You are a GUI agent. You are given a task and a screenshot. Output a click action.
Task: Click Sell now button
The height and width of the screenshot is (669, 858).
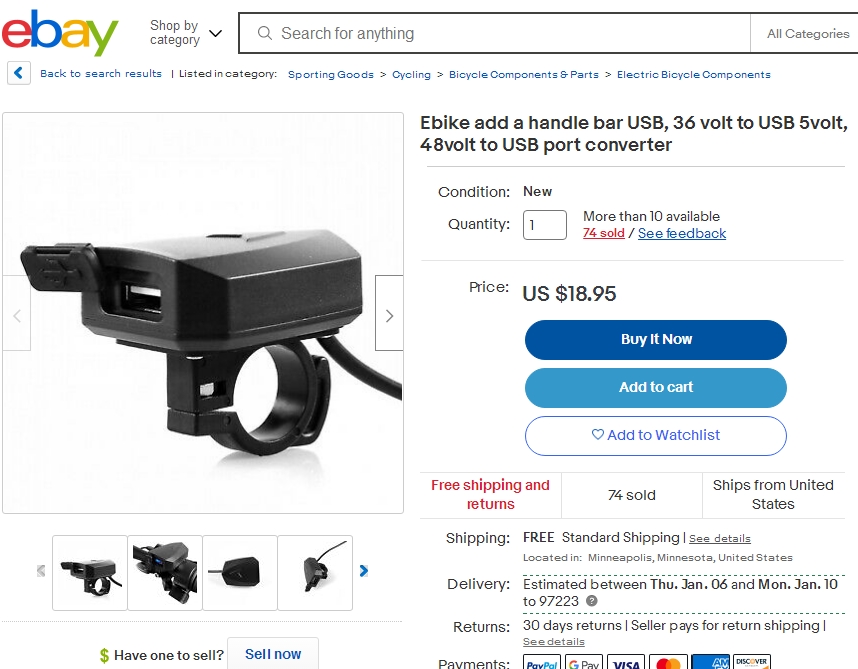pos(273,654)
